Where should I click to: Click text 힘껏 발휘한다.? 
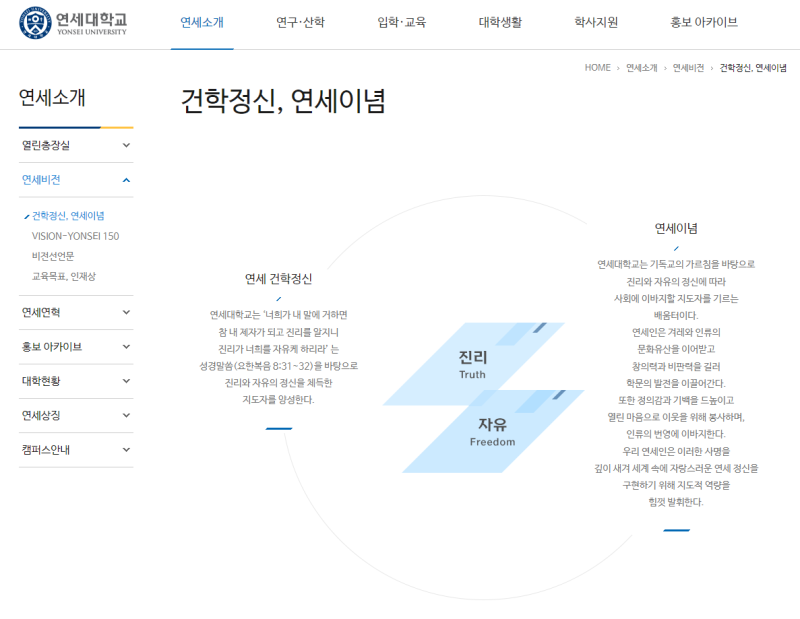(676, 502)
